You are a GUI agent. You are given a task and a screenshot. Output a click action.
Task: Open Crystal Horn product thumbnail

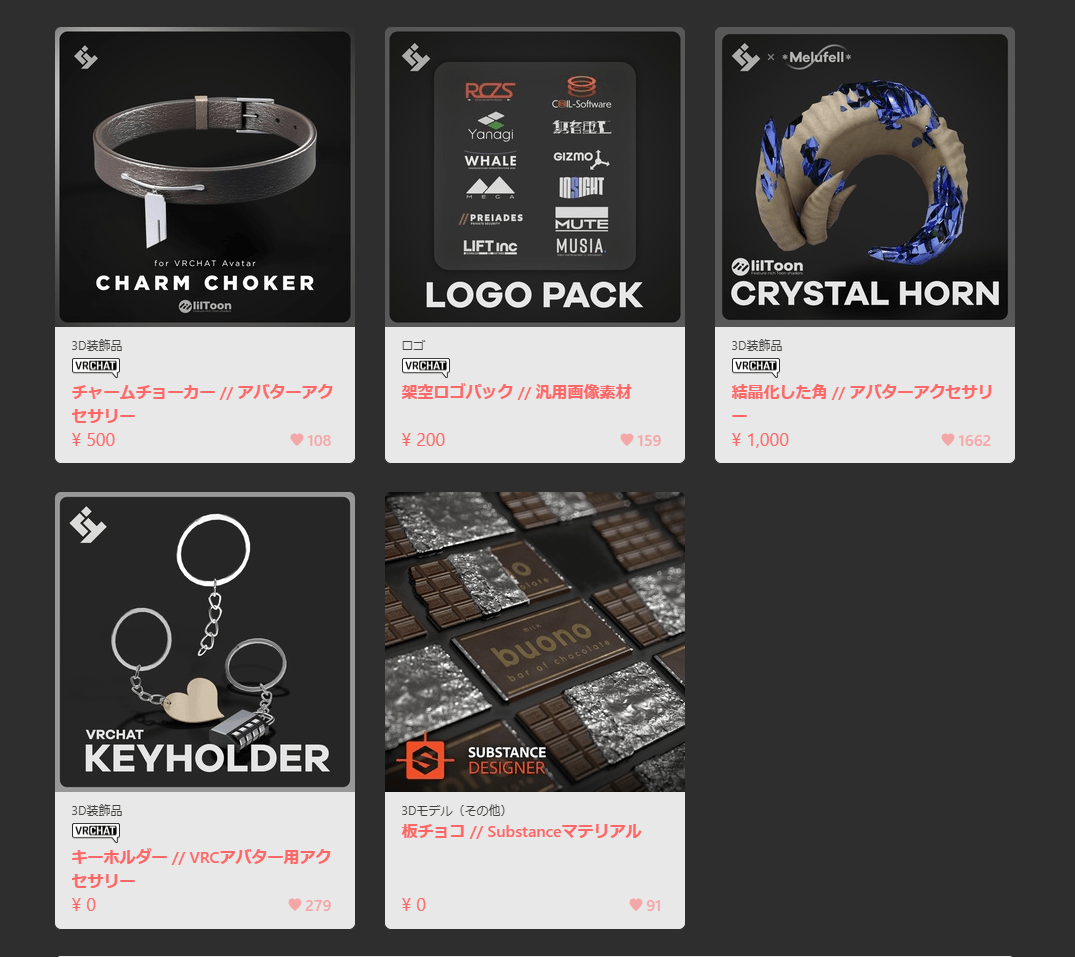[x=865, y=177]
